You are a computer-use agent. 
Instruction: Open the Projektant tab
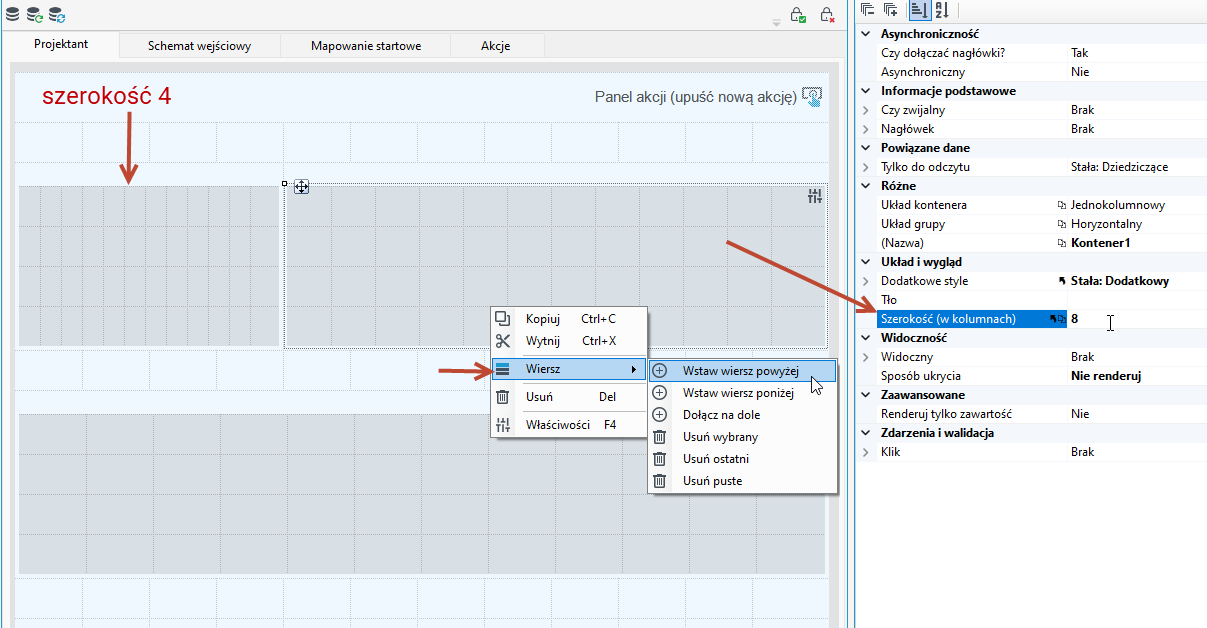61,45
